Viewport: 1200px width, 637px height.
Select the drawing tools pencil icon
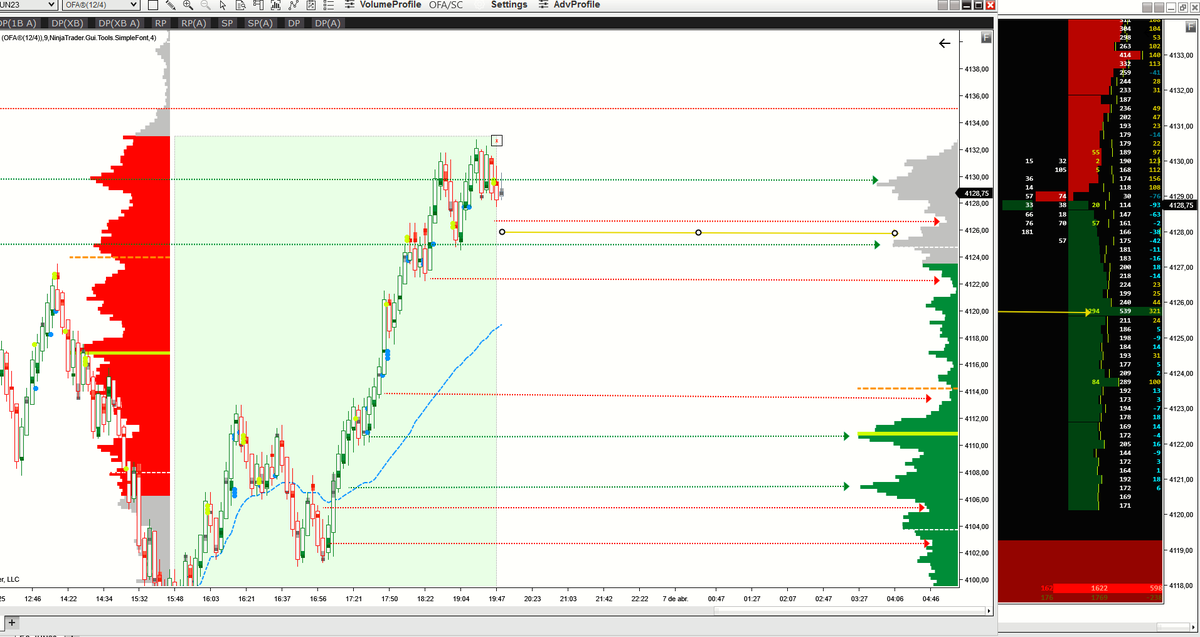click(170, 5)
